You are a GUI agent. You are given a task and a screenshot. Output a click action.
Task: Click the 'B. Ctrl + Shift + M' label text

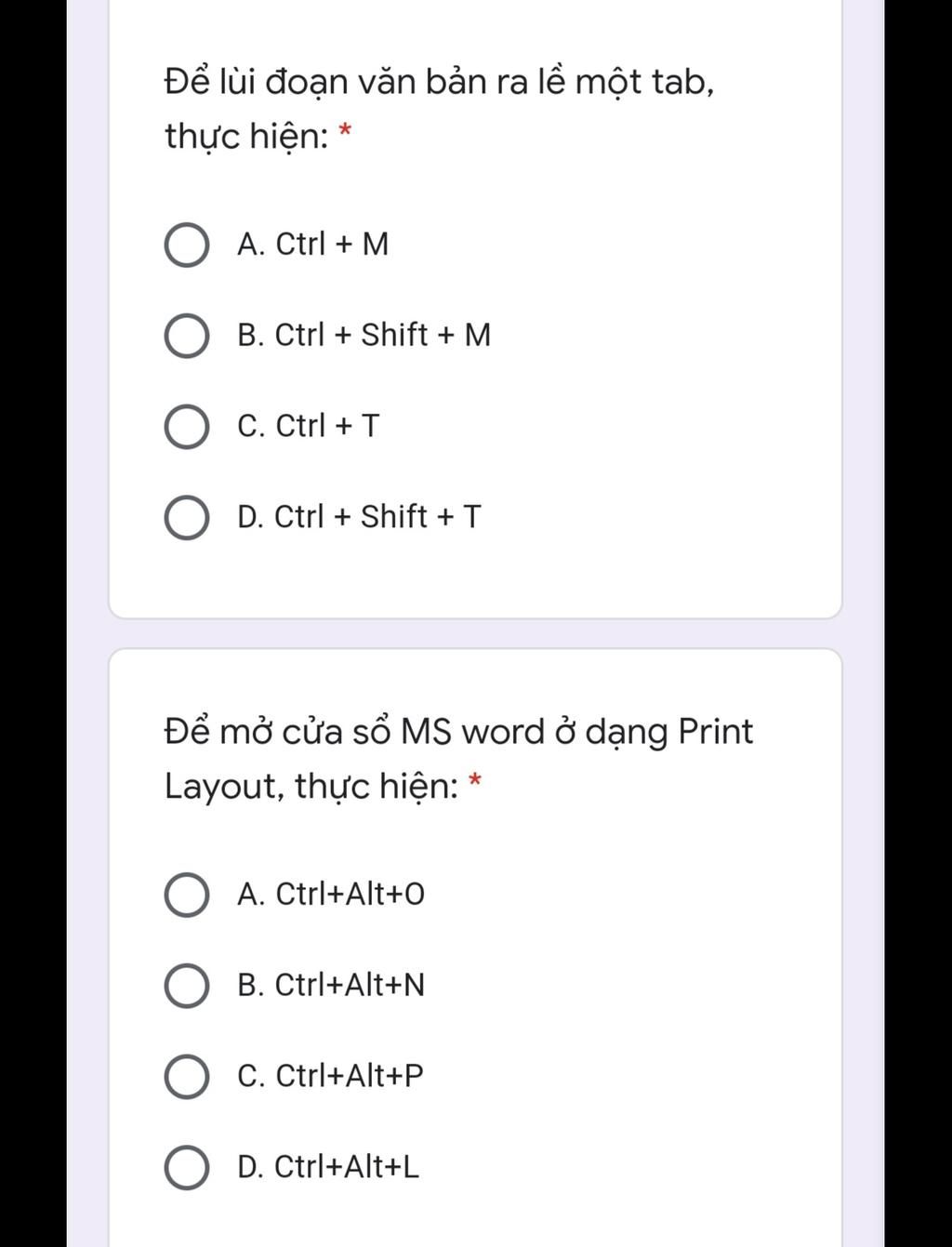point(364,335)
